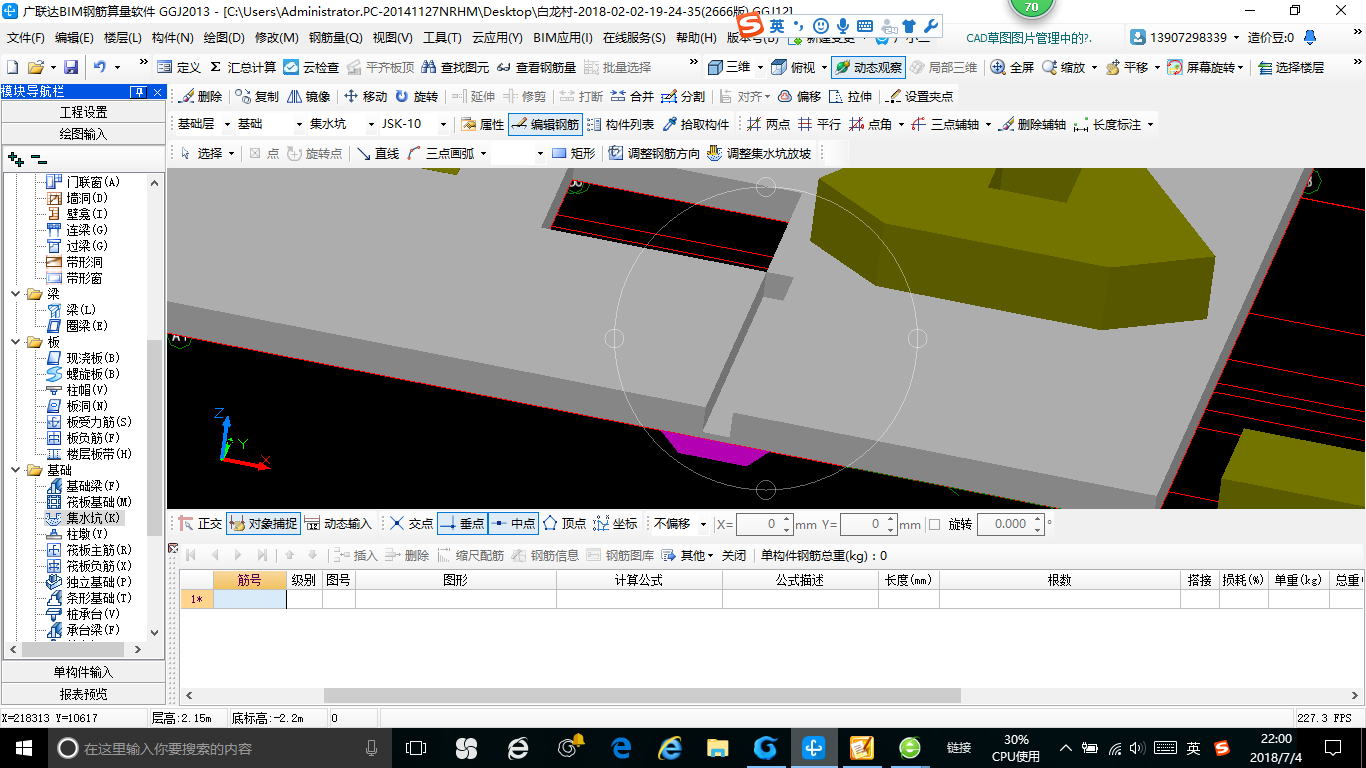Screen dimensions: 1366x768
Task: Open the 帮助(H) menu
Action: click(696, 38)
